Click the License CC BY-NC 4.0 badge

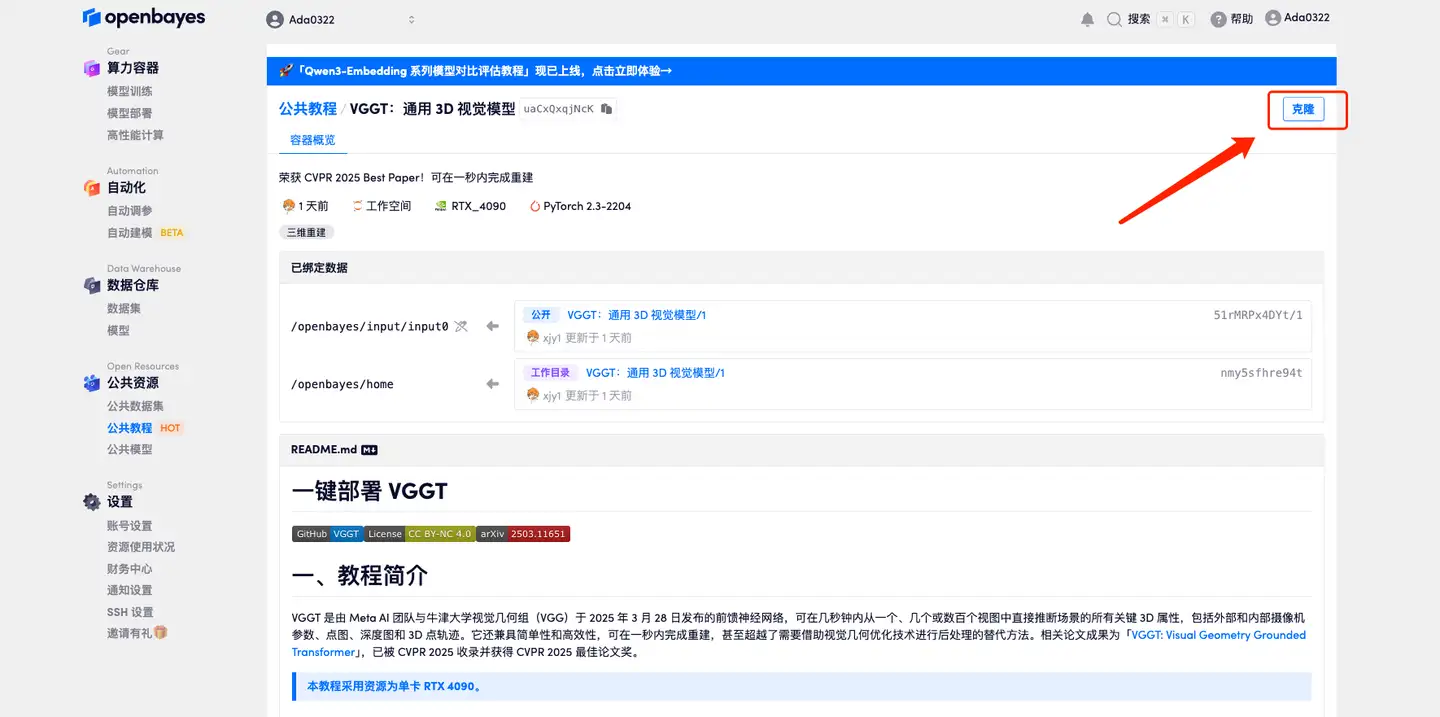[x=419, y=534]
